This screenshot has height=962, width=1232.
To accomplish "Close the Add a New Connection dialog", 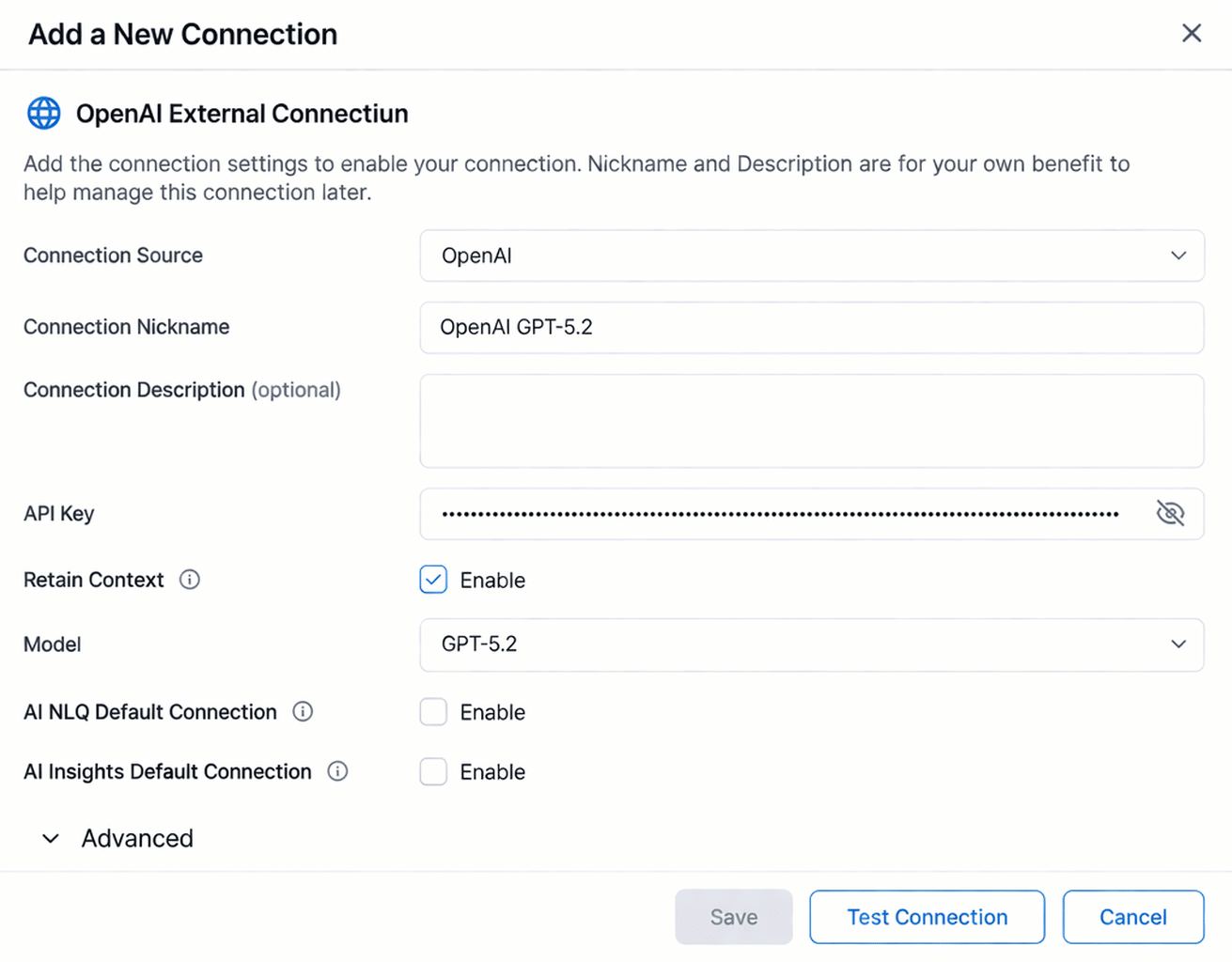I will pos(1192,34).
